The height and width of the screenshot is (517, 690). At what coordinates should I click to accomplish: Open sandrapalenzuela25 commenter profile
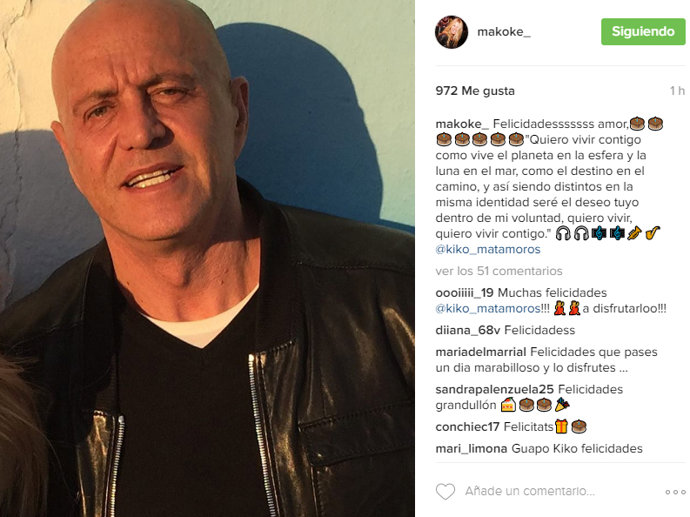(x=494, y=389)
